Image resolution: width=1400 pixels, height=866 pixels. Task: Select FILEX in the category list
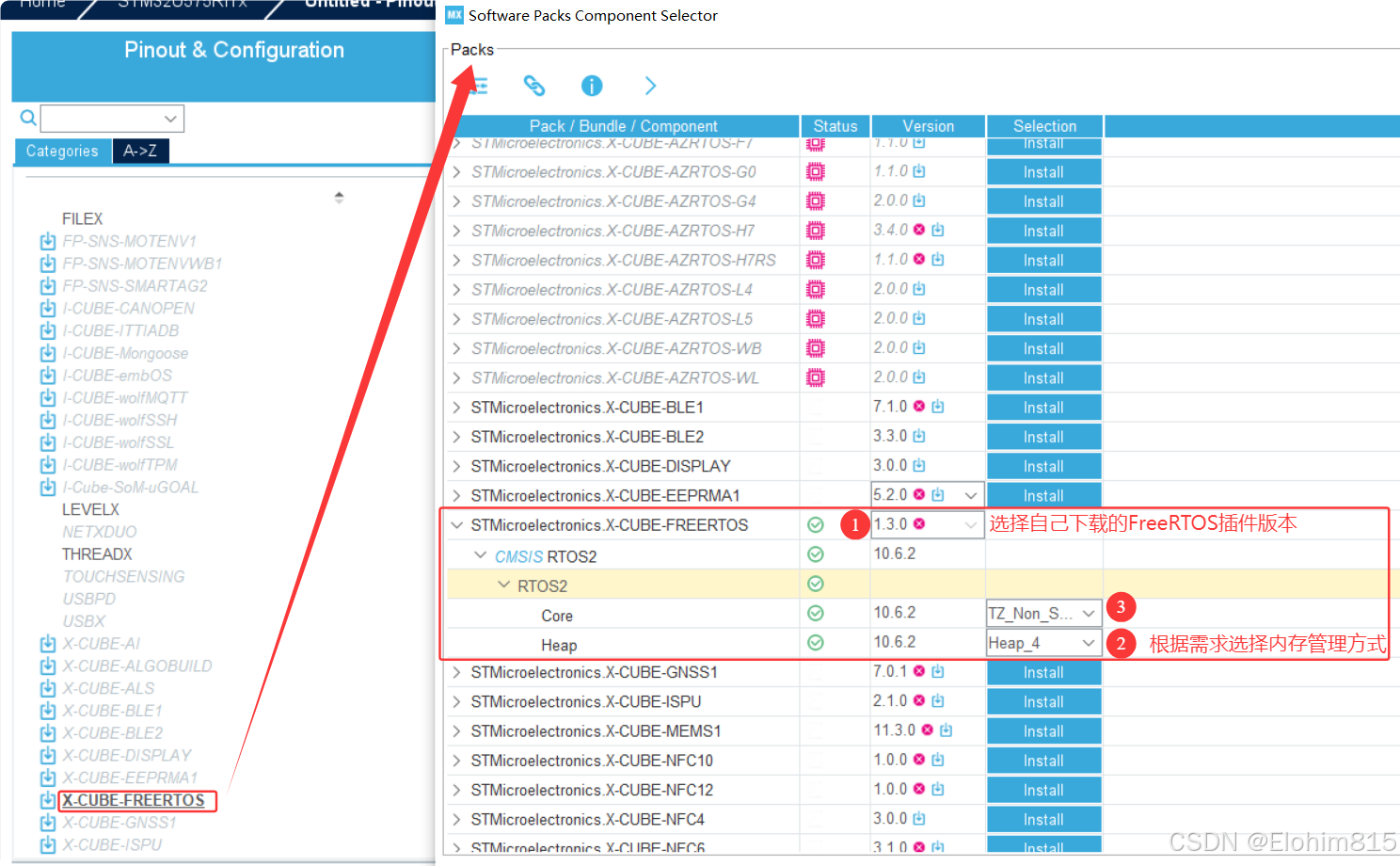[x=82, y=218]
